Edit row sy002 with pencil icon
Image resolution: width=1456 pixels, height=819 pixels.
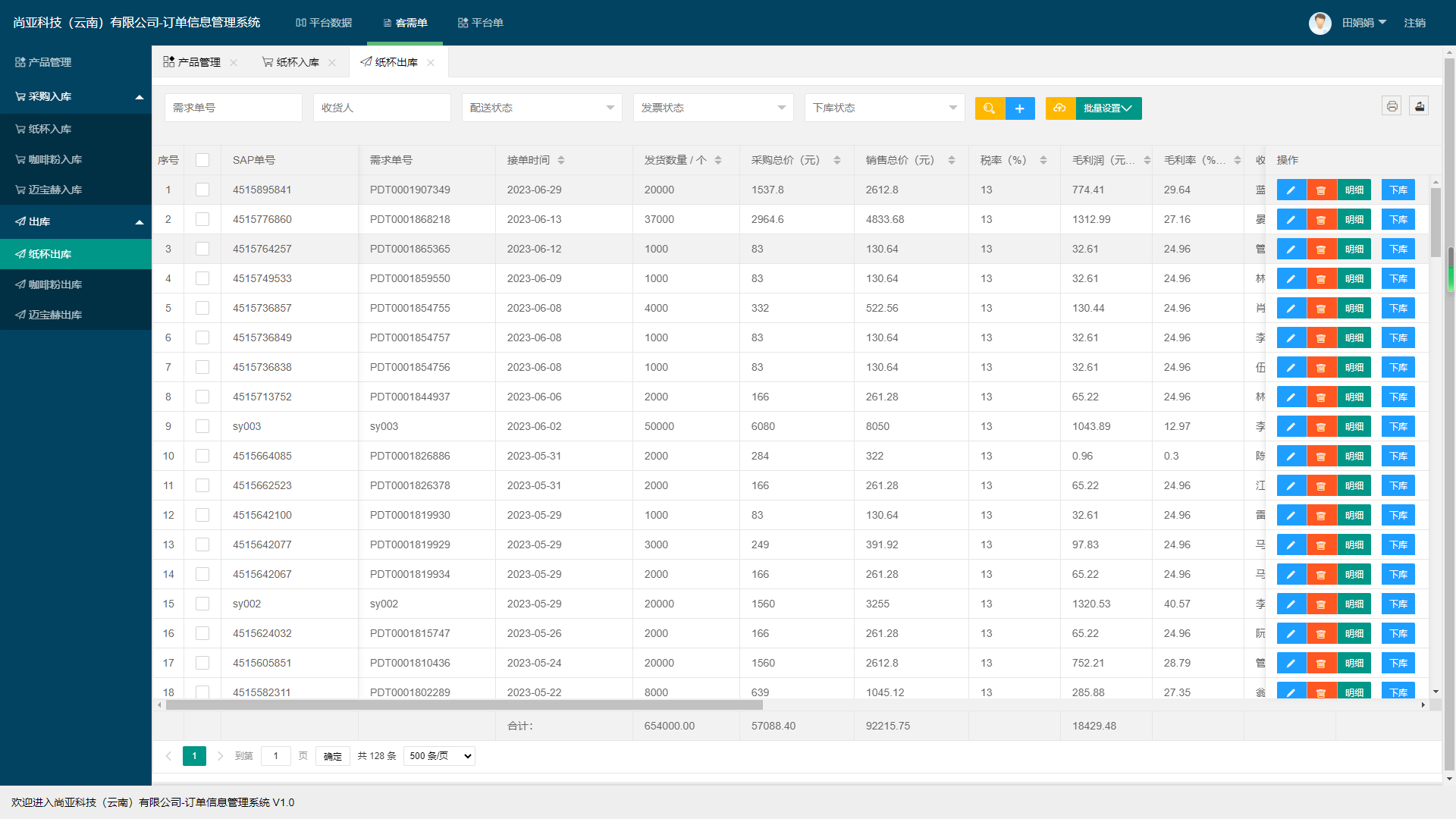click(x=1291, y=604)
